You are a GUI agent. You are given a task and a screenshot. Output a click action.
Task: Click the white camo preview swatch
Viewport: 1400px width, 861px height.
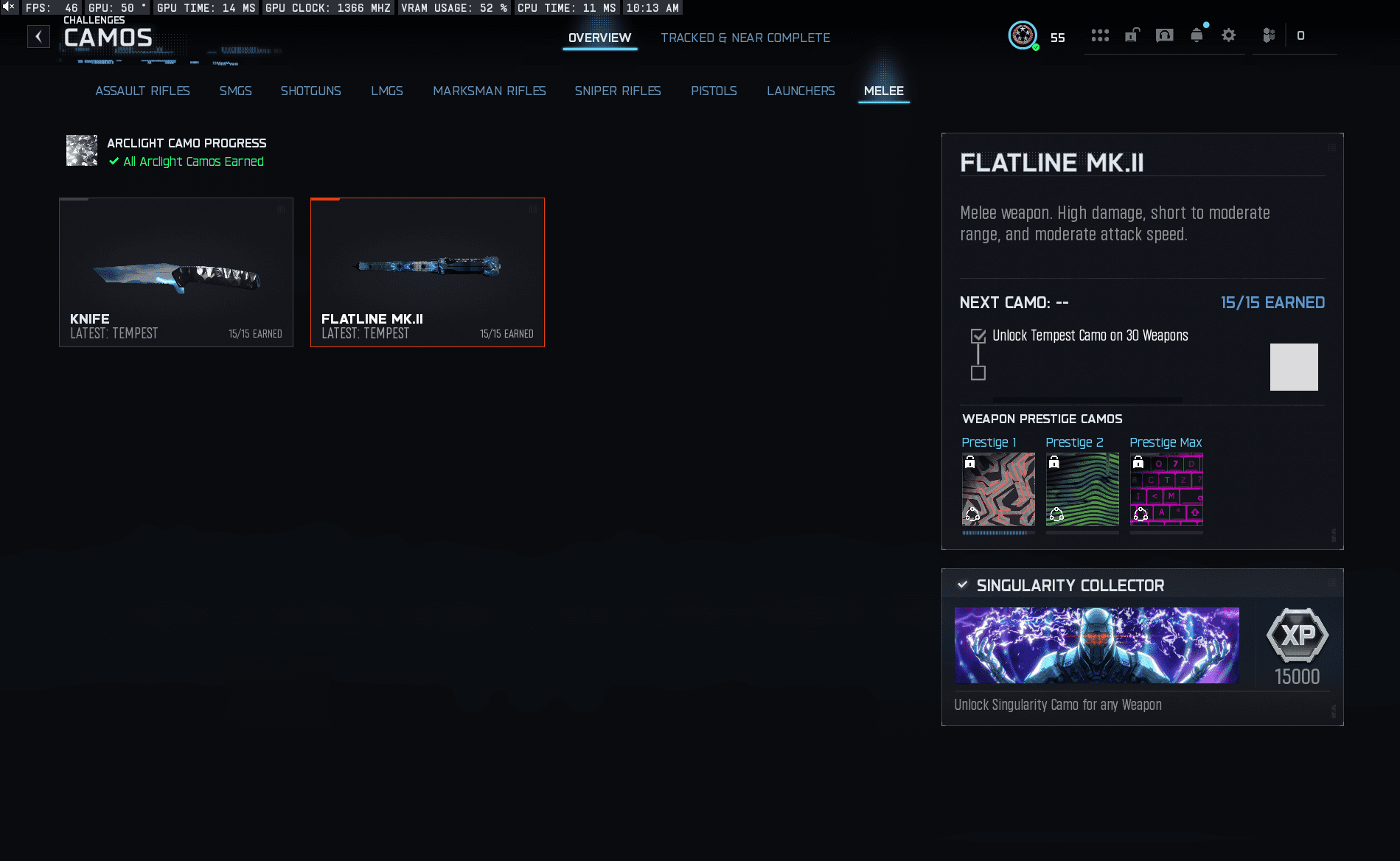[x=1293, y=367]
